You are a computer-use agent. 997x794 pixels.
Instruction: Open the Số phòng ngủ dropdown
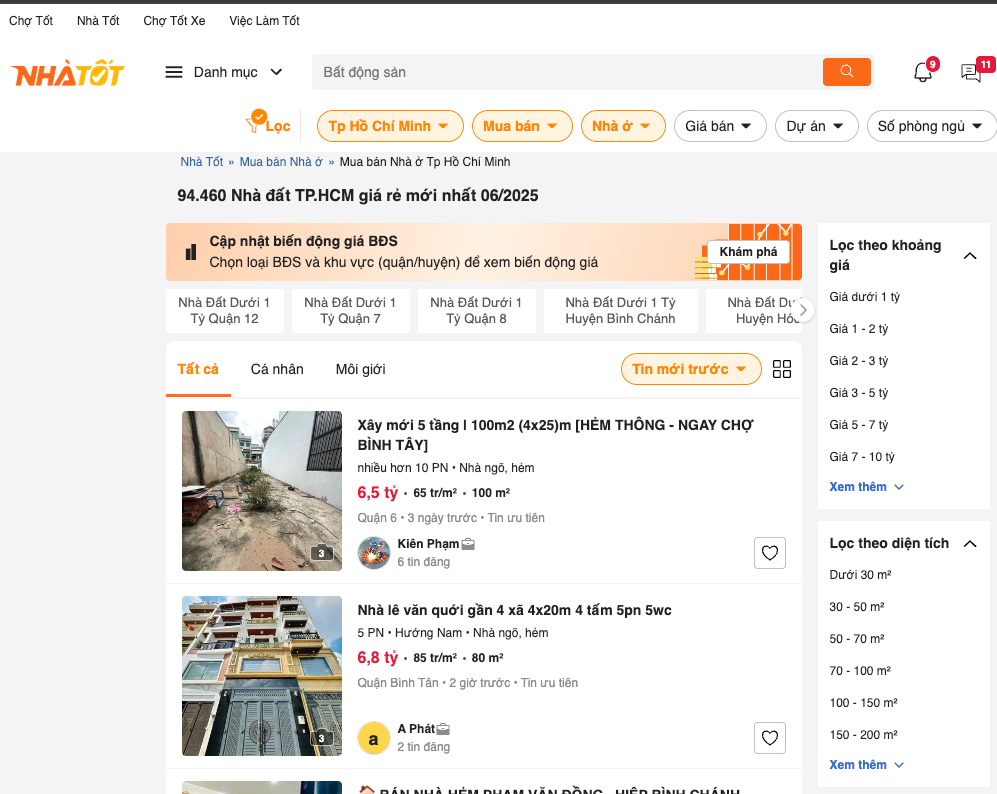pyautogui.click(x=932, y=126)
